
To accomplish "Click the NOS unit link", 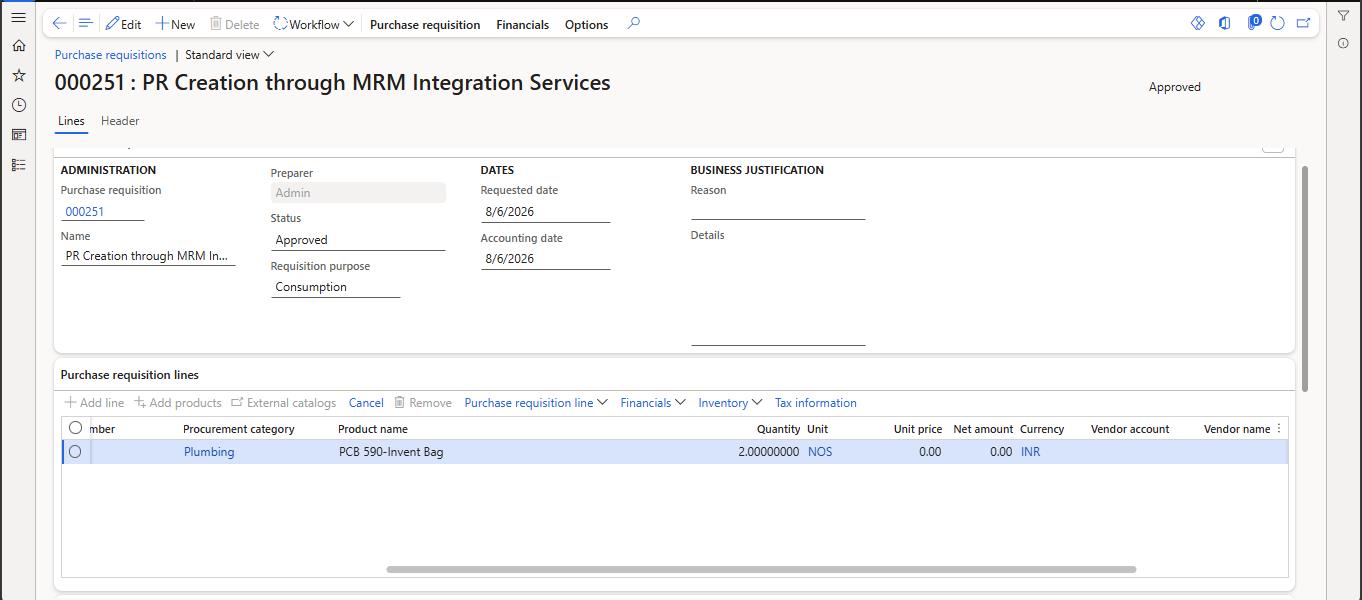I will coord(820,452).
